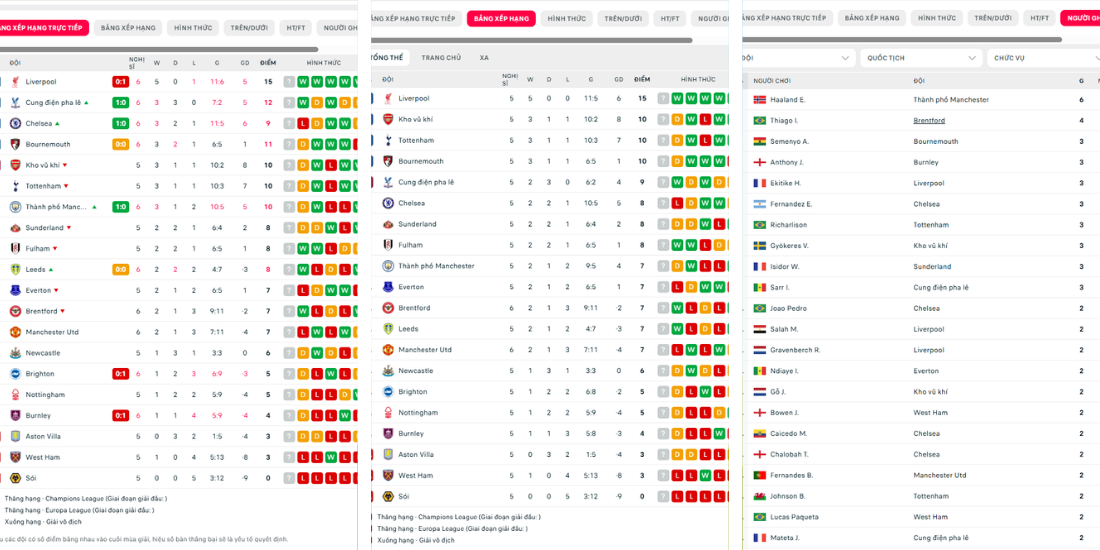Click Liverpool crest beside the 0:1 live score
Viewport: 1100px width, 550px height.
click(15, 82)
